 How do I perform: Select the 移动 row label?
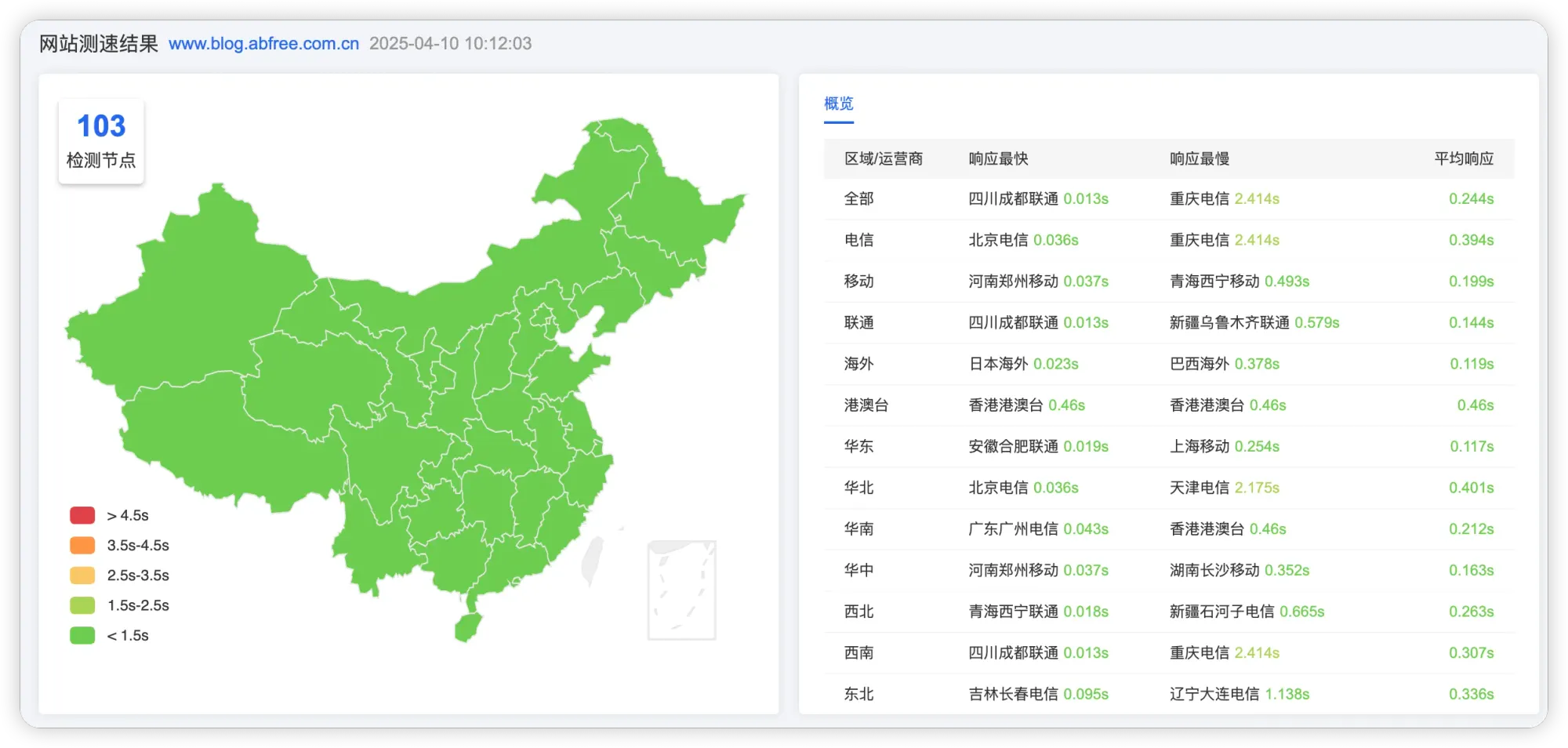[x=858, y=281]
